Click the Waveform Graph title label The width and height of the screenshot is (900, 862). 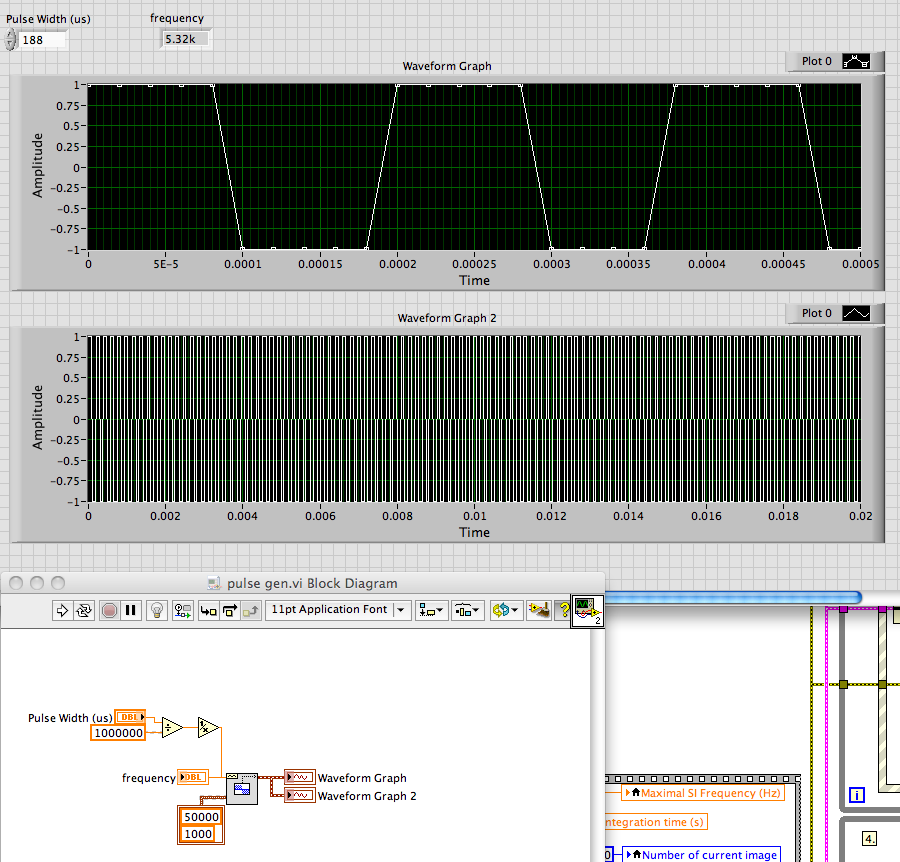[x=447, y=66]
